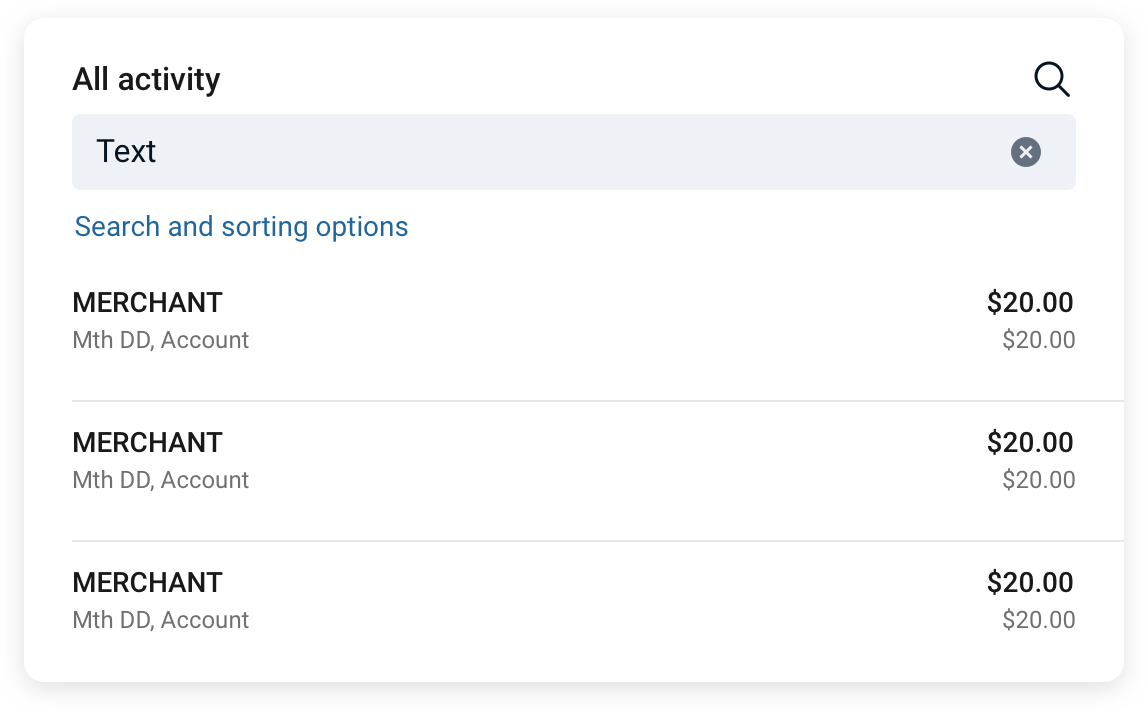Viewport: 1148px width, 712px height.
Task: Click the magnifying glass search icon
Action: pos(1051,79)
